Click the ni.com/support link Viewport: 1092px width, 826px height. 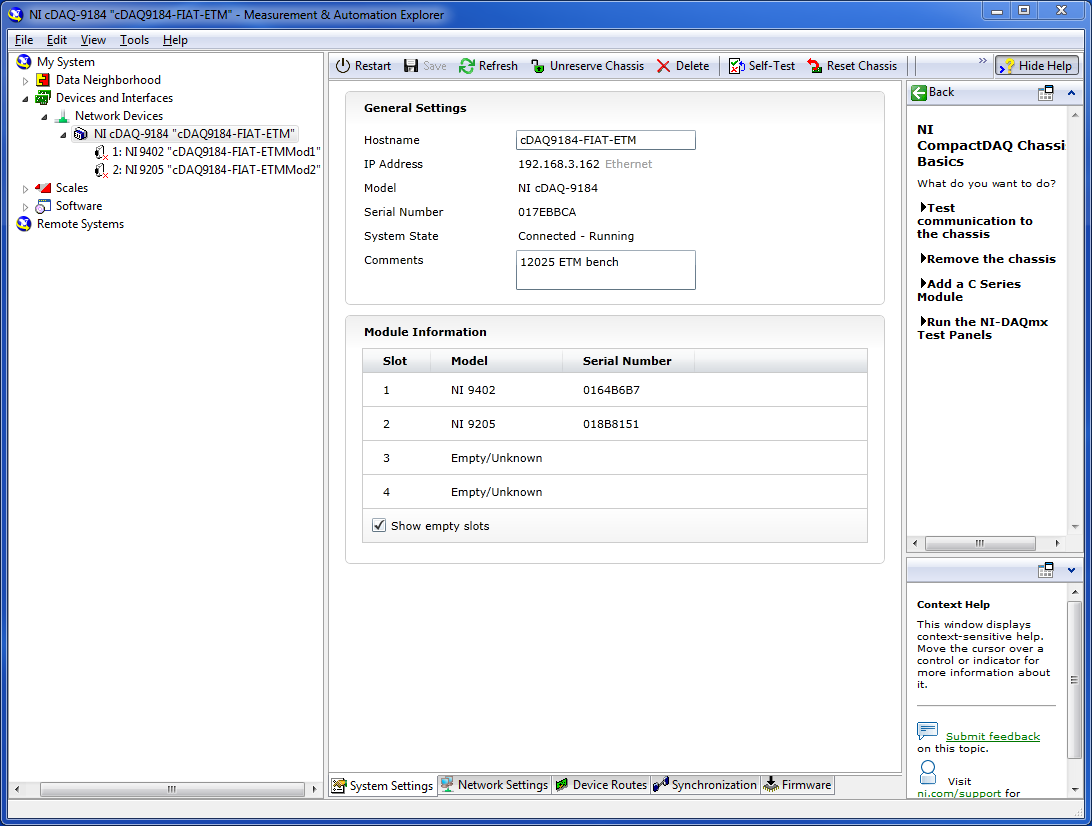[x=959, y=793]
